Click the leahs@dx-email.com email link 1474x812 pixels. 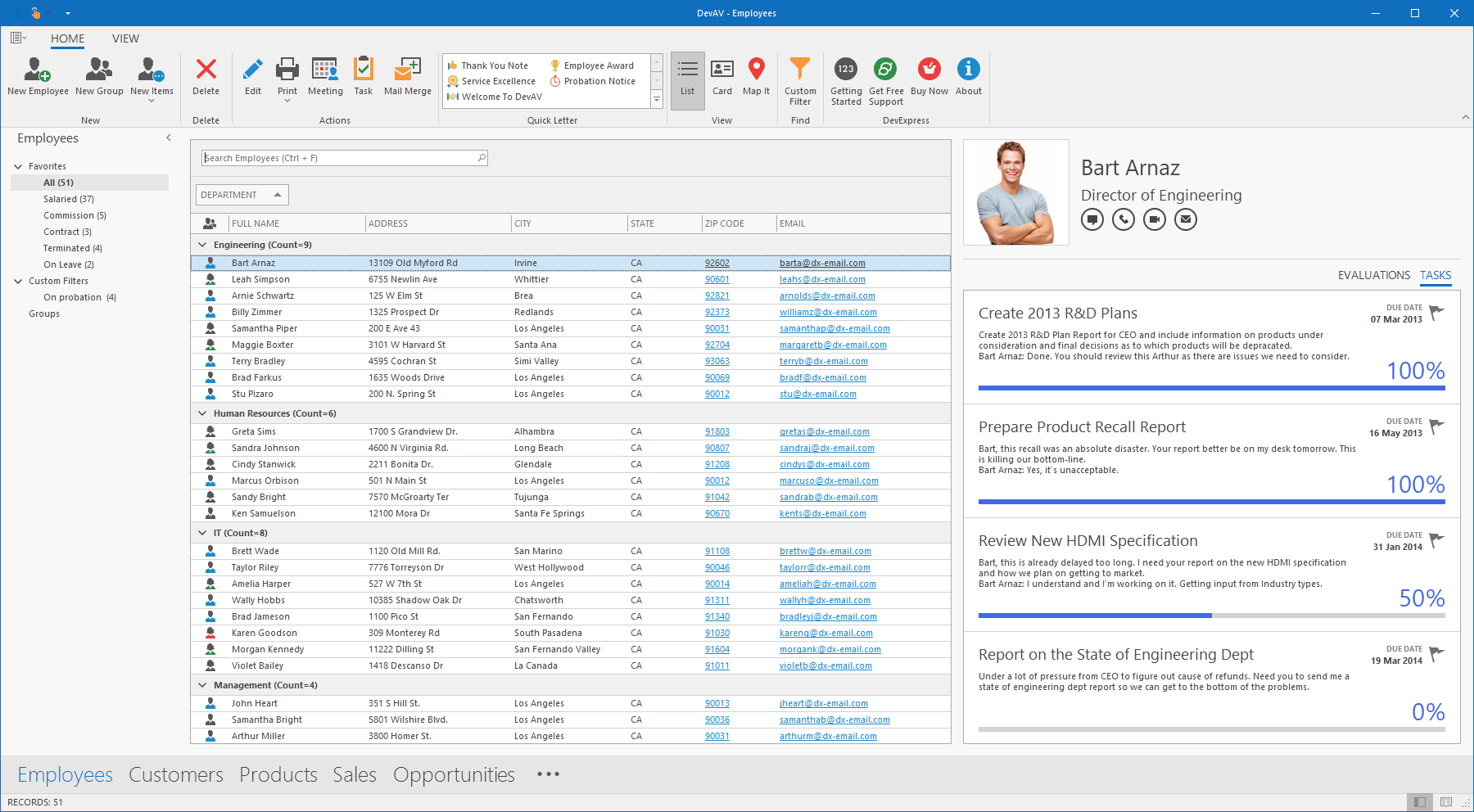tap(822, 279)
